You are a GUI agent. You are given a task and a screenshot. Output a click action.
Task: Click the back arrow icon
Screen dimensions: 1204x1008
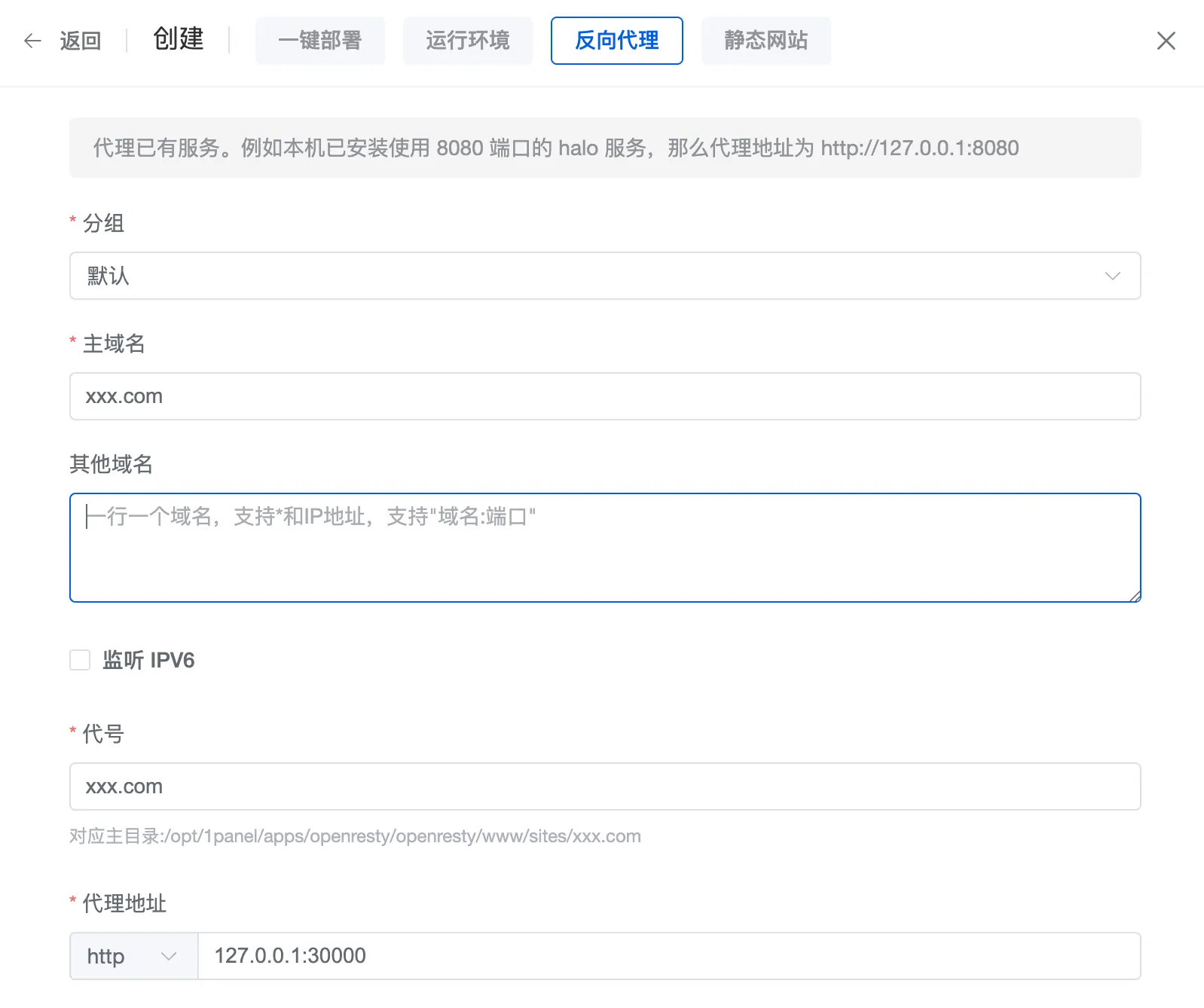[x=32, y=41]
